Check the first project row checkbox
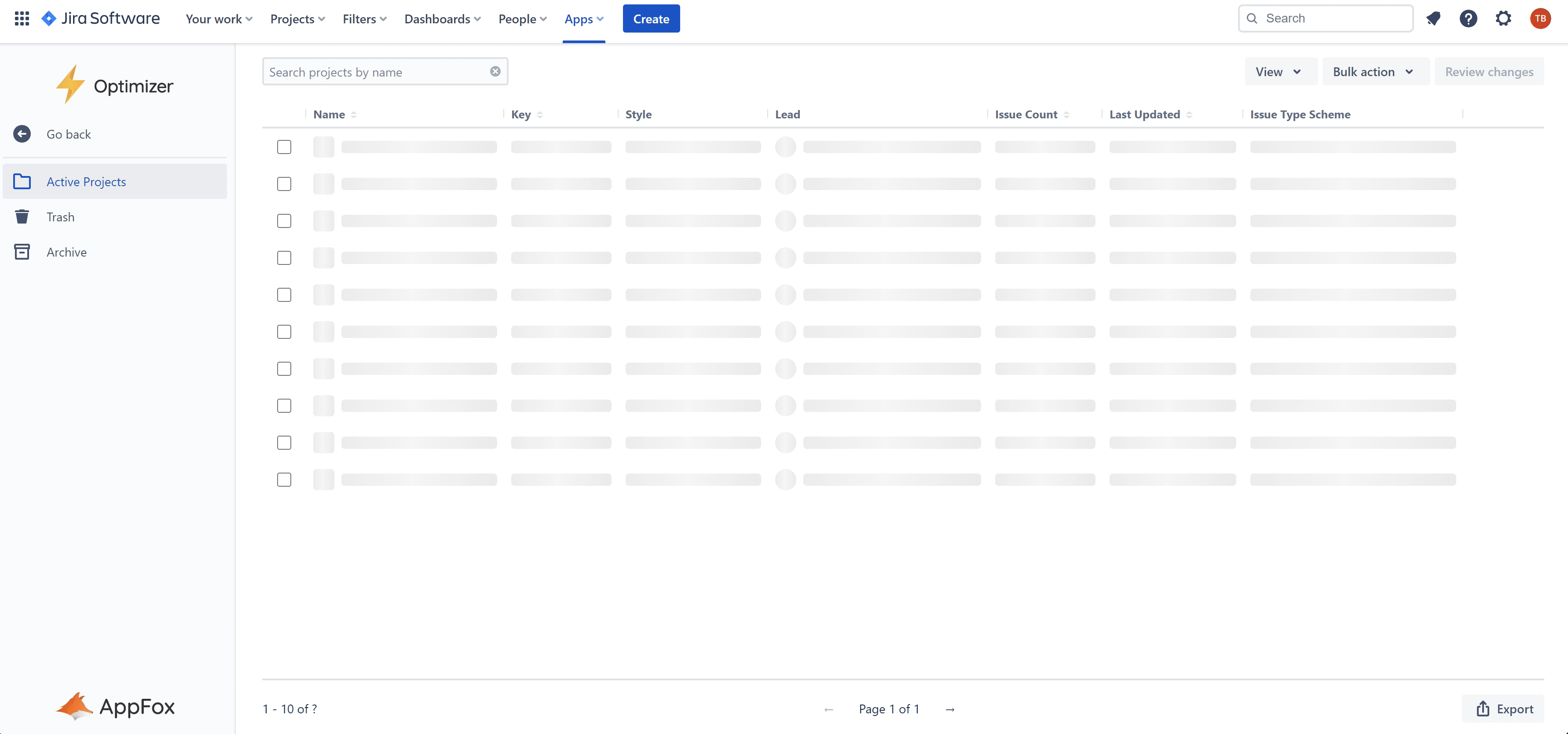The image size is (1568, 734). click(x=284, y=147)
